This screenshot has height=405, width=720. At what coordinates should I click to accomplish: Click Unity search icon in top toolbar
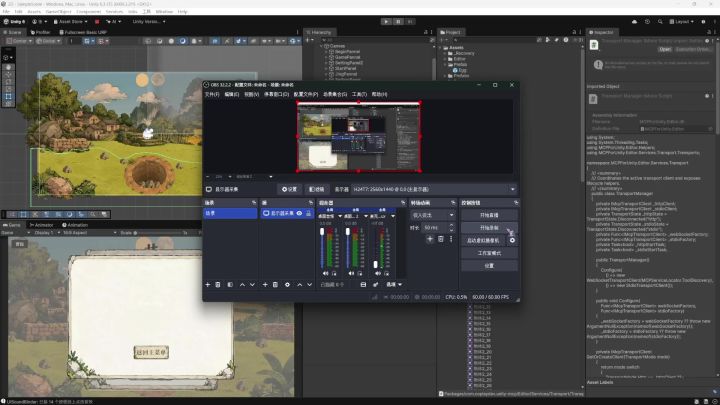click(x=660, y=22)
